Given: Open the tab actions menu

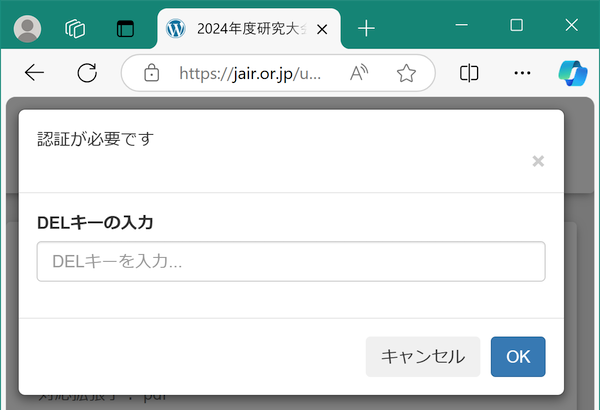Looking at the screenshot, I should click(125, 29).
